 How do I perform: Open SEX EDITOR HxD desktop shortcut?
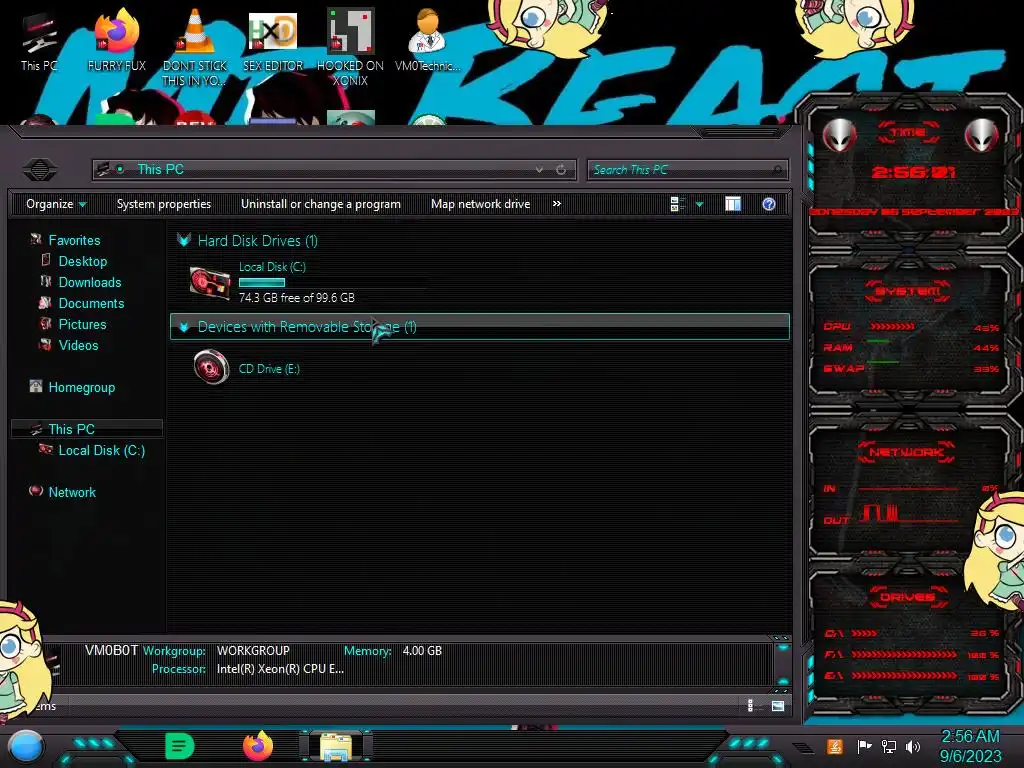(273, 42)
